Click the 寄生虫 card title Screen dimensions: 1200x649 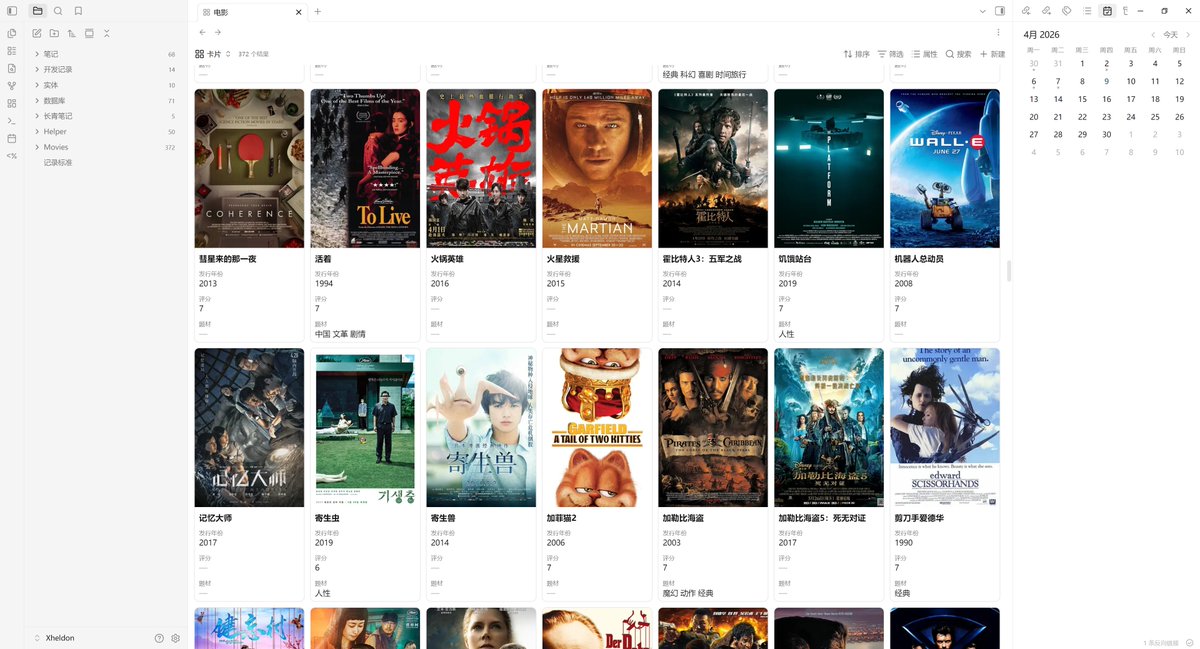coord(327,518)
